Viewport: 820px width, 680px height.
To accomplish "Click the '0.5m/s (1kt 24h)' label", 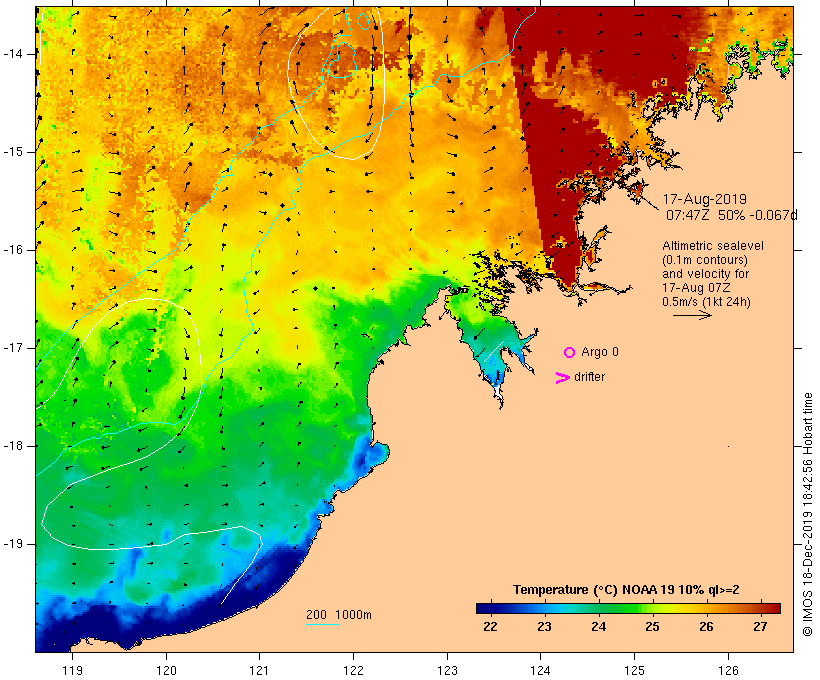I will pyautogui.click(x=706, y=302).
